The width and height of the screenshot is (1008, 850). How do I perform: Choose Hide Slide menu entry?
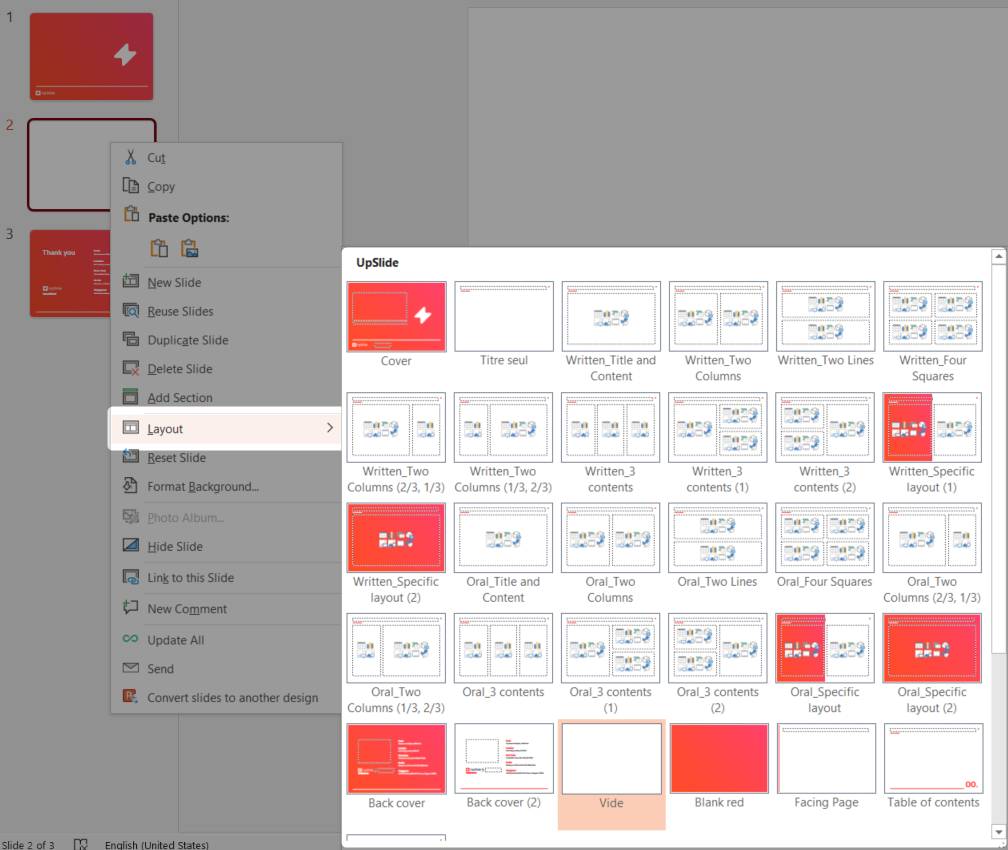coord(226,547)
